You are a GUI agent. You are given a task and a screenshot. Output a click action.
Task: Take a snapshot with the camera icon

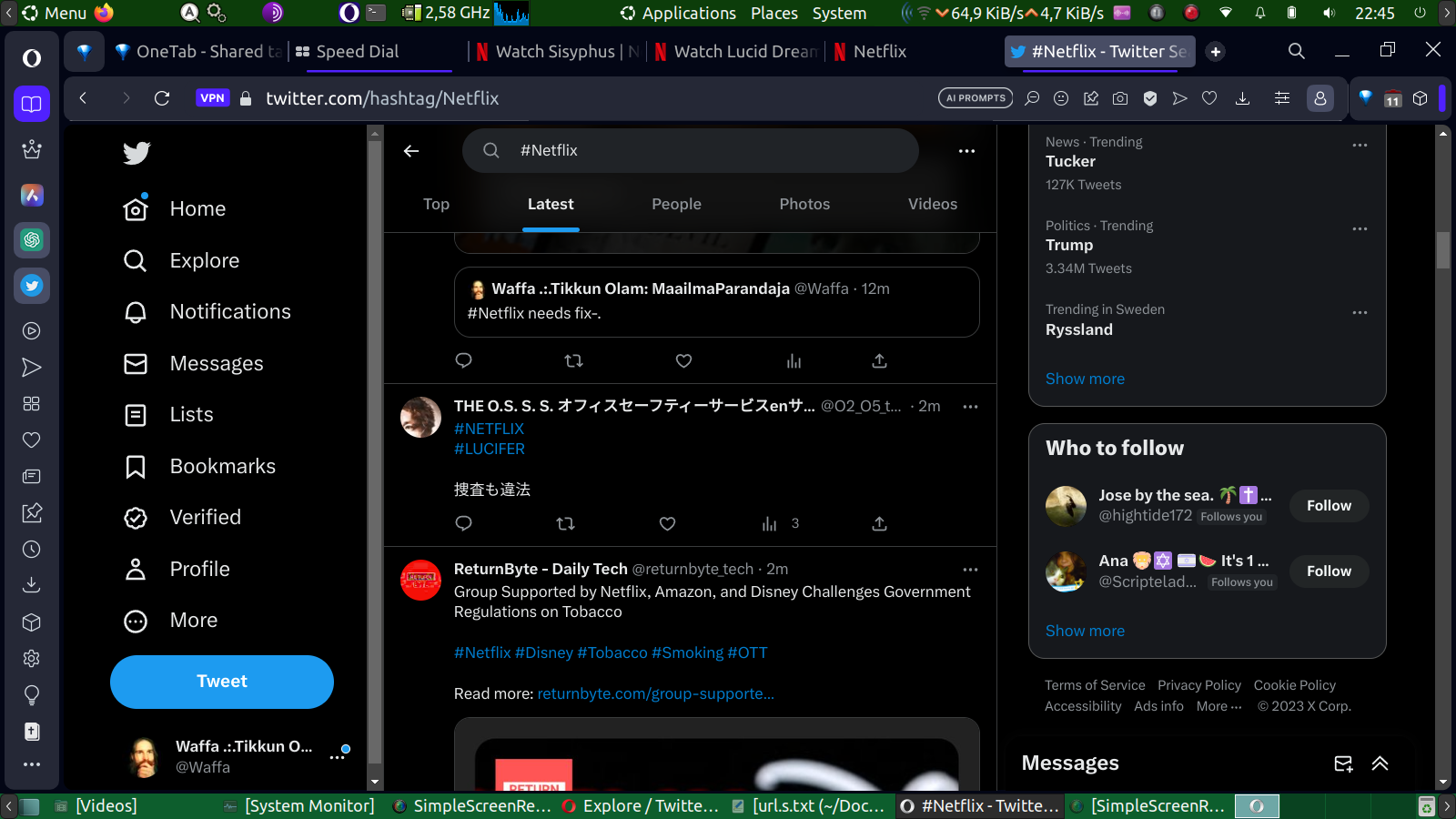(x=1120, y=98)
